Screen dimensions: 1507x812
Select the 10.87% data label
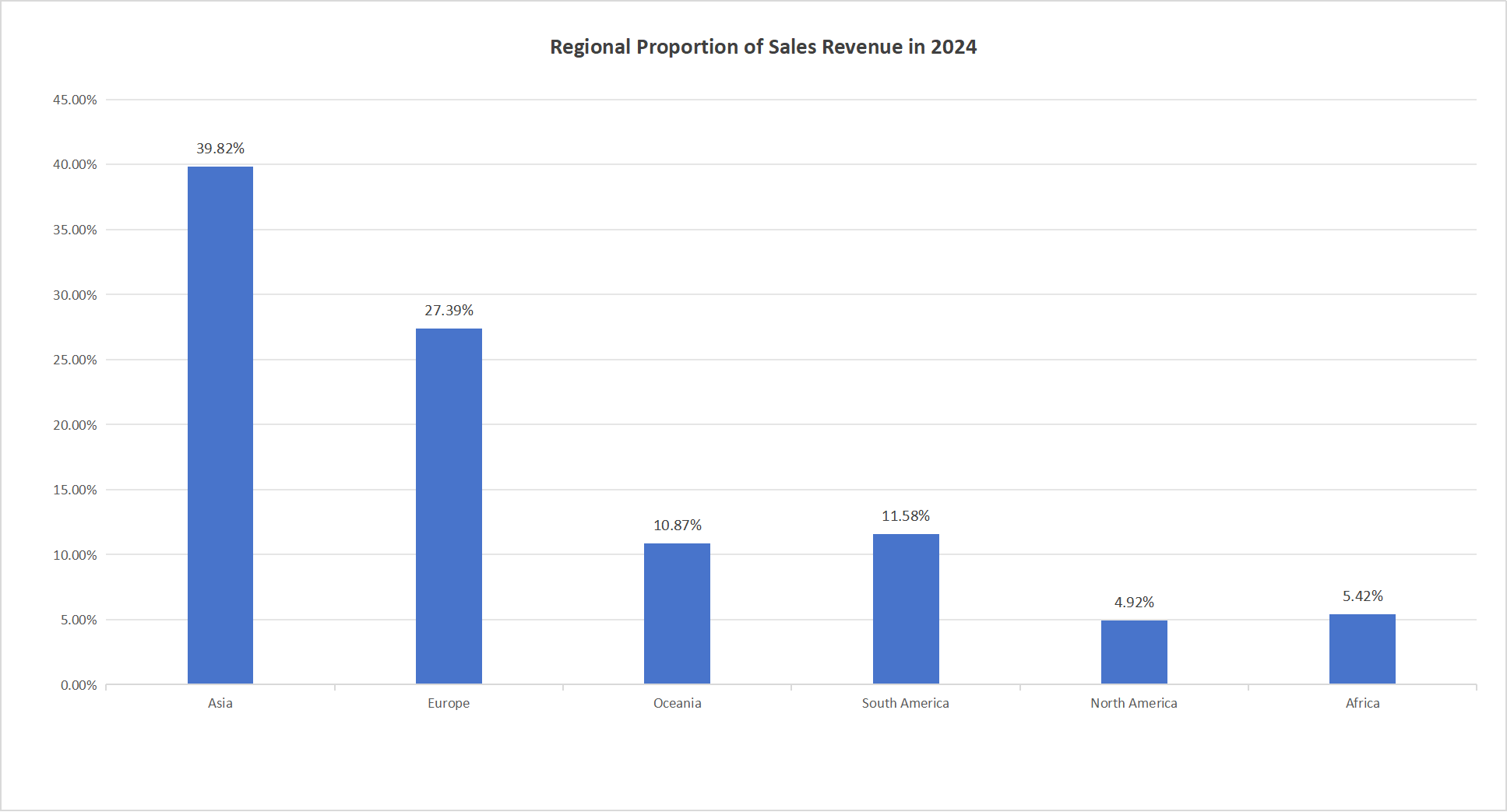(677, 526)
